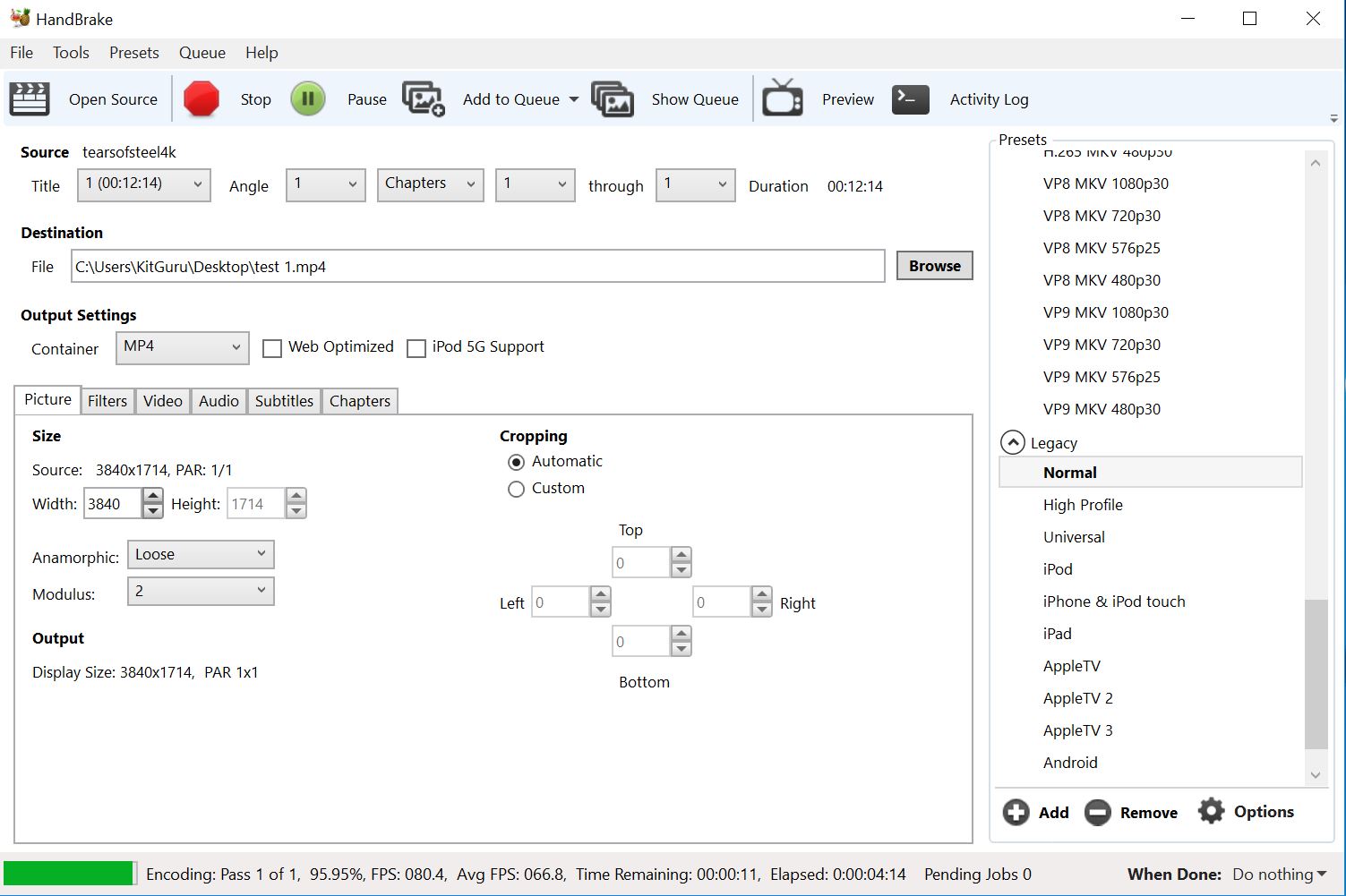
Task: Click the red Stop encode icon
Action: (x=201, y=98)
